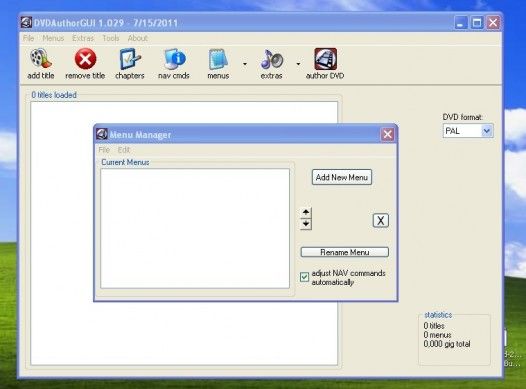Open the File menu in DVDAuthorGUI window
This screenshot has height=389, width=526.
coord(29,38)
